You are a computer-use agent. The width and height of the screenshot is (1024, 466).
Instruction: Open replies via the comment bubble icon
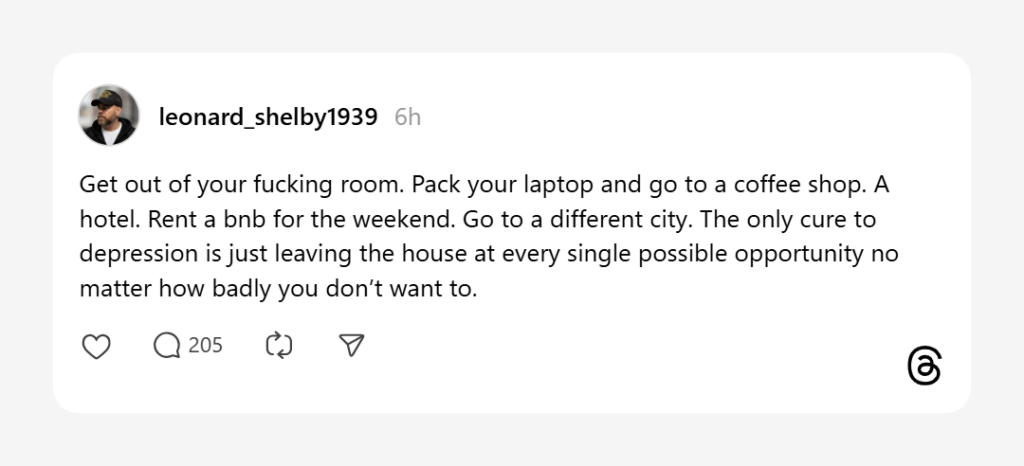[166, 346]
